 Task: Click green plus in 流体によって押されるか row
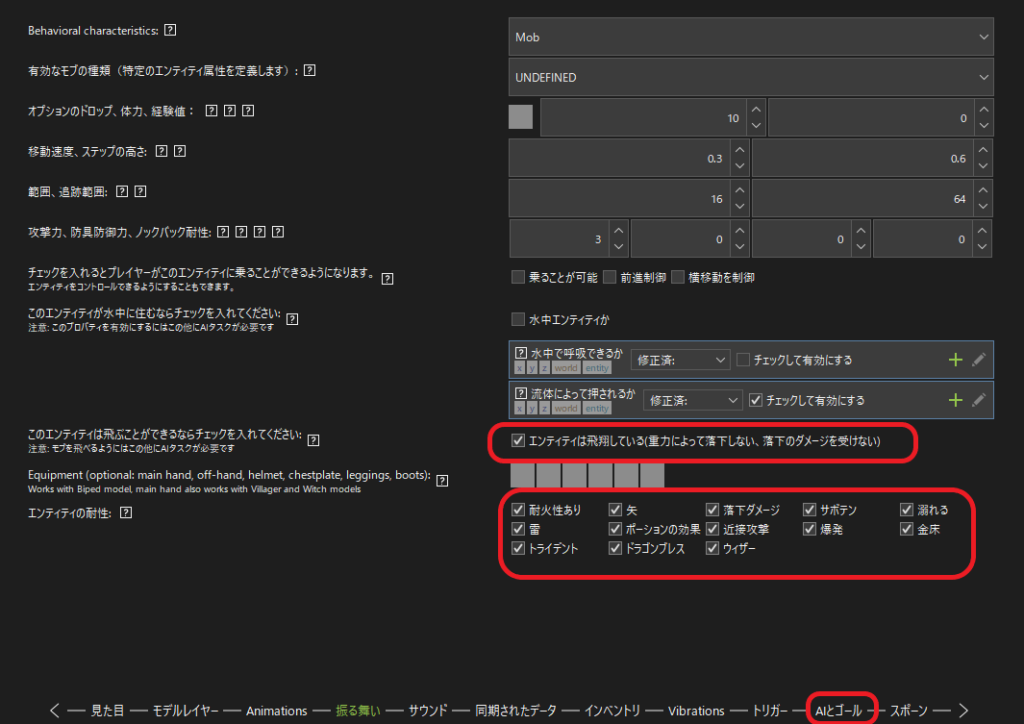(955, 400)
